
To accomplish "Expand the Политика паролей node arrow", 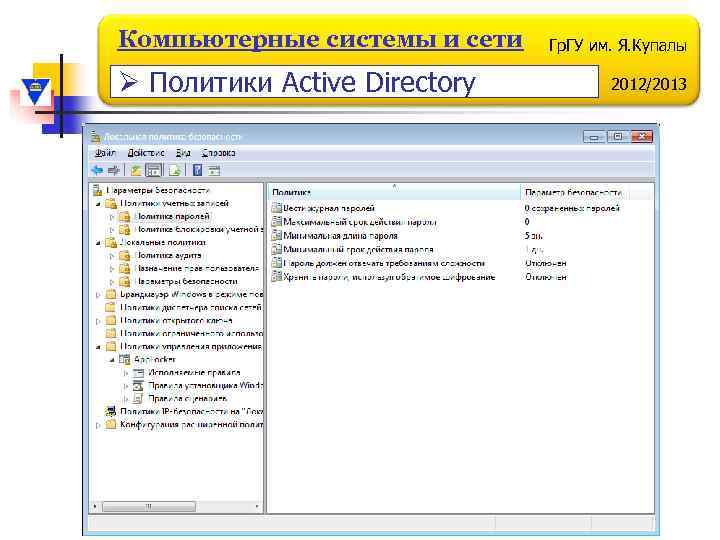I will [x=112, y=217].
